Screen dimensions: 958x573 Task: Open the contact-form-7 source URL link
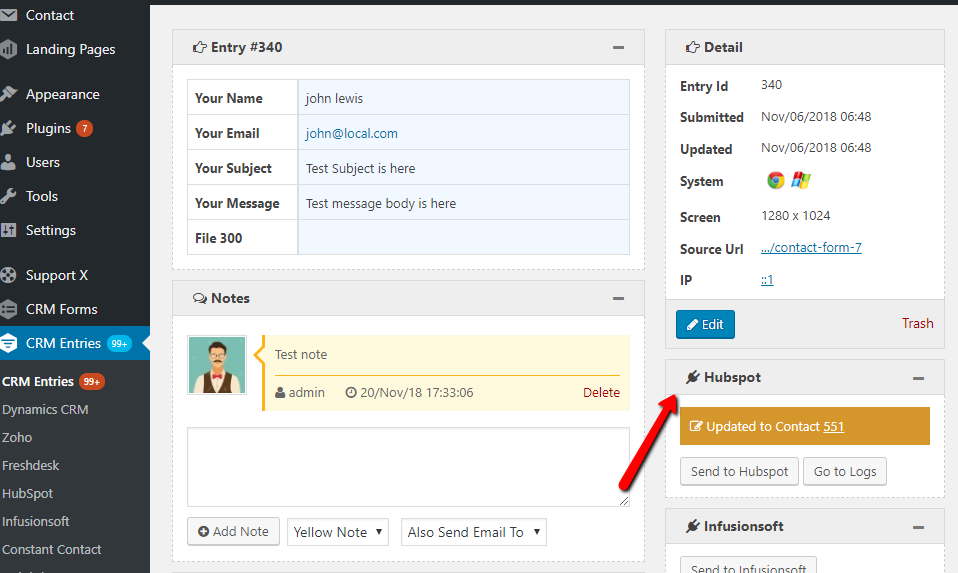click(811, 247)
